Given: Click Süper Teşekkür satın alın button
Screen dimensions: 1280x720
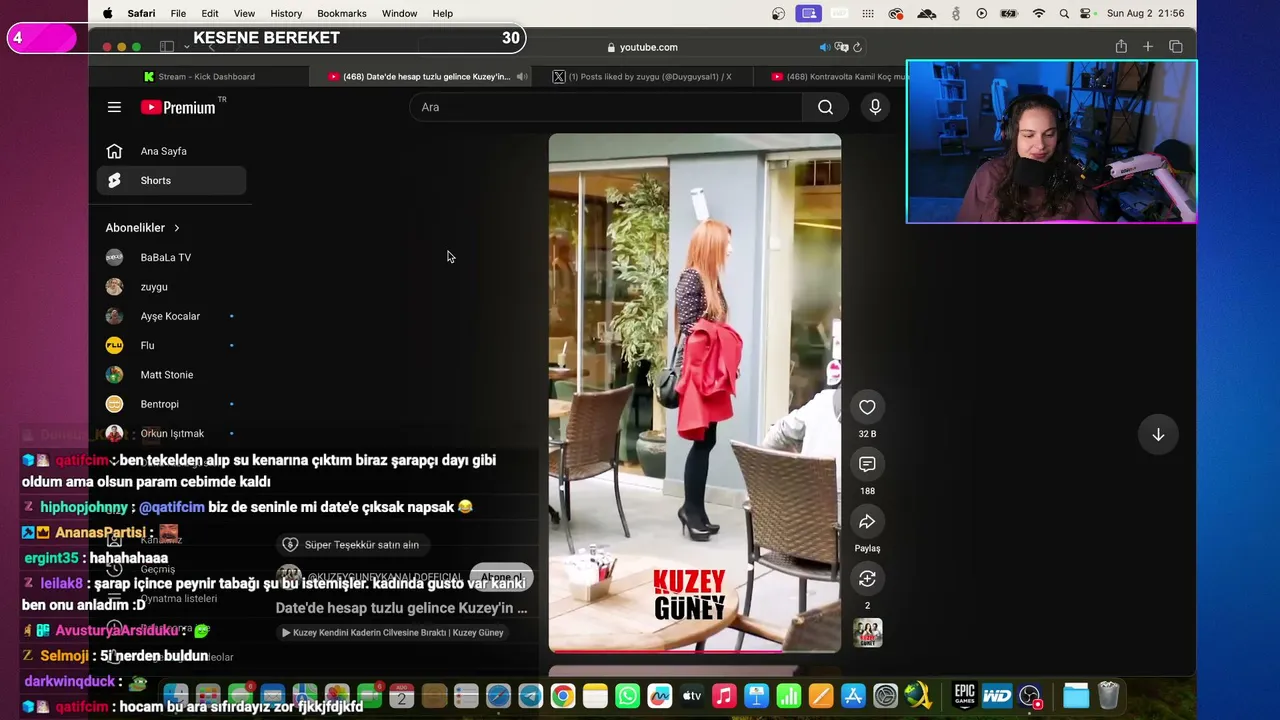Looking at the screenshot, I should [x=351, y=545].
